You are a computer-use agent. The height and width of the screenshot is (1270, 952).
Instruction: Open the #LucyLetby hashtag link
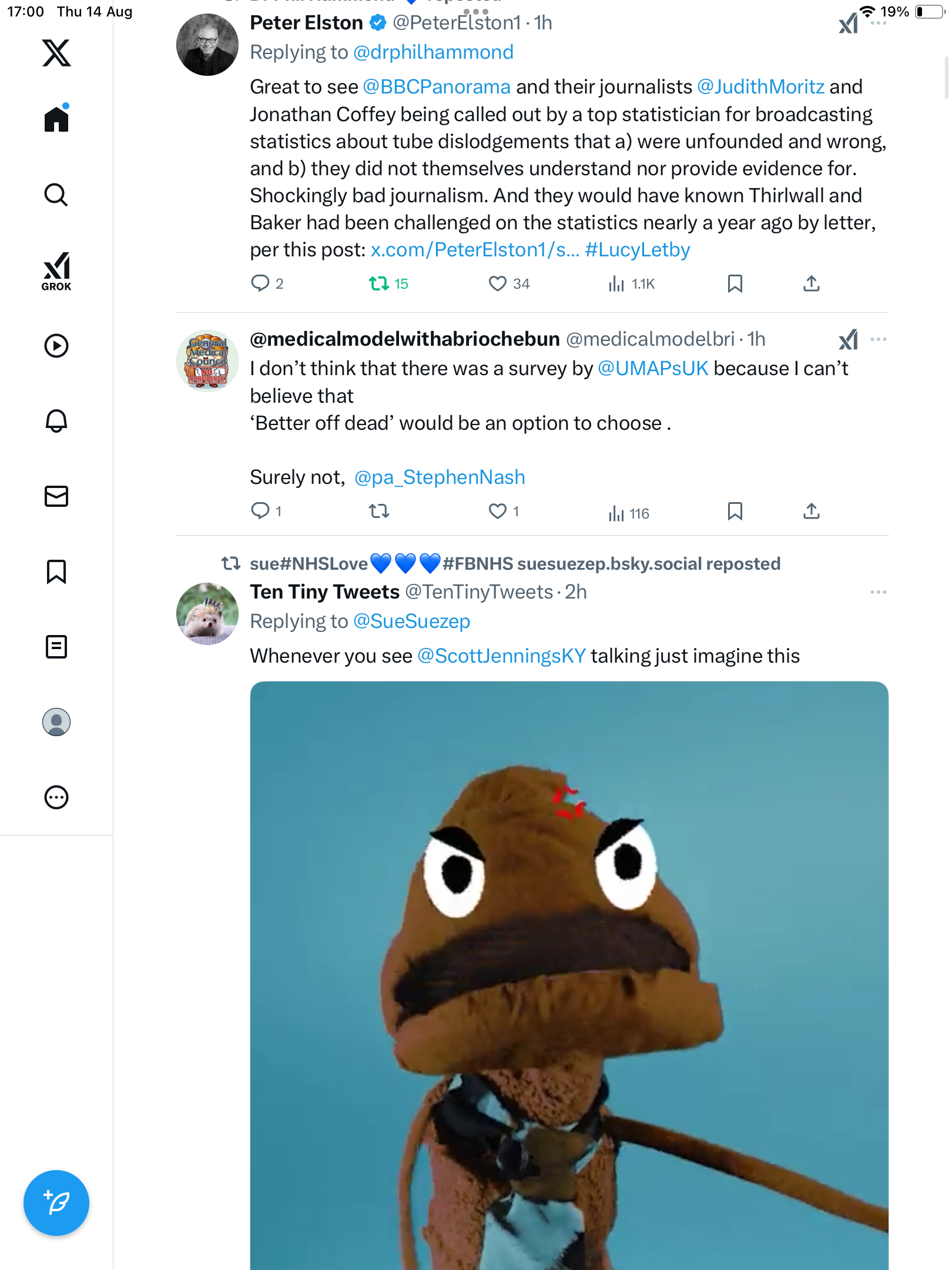638,250
